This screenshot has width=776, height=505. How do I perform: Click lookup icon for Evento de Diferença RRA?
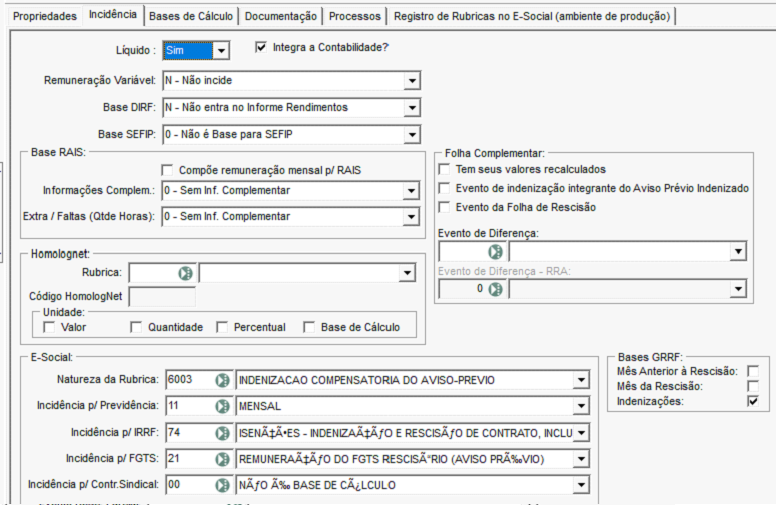495,289
